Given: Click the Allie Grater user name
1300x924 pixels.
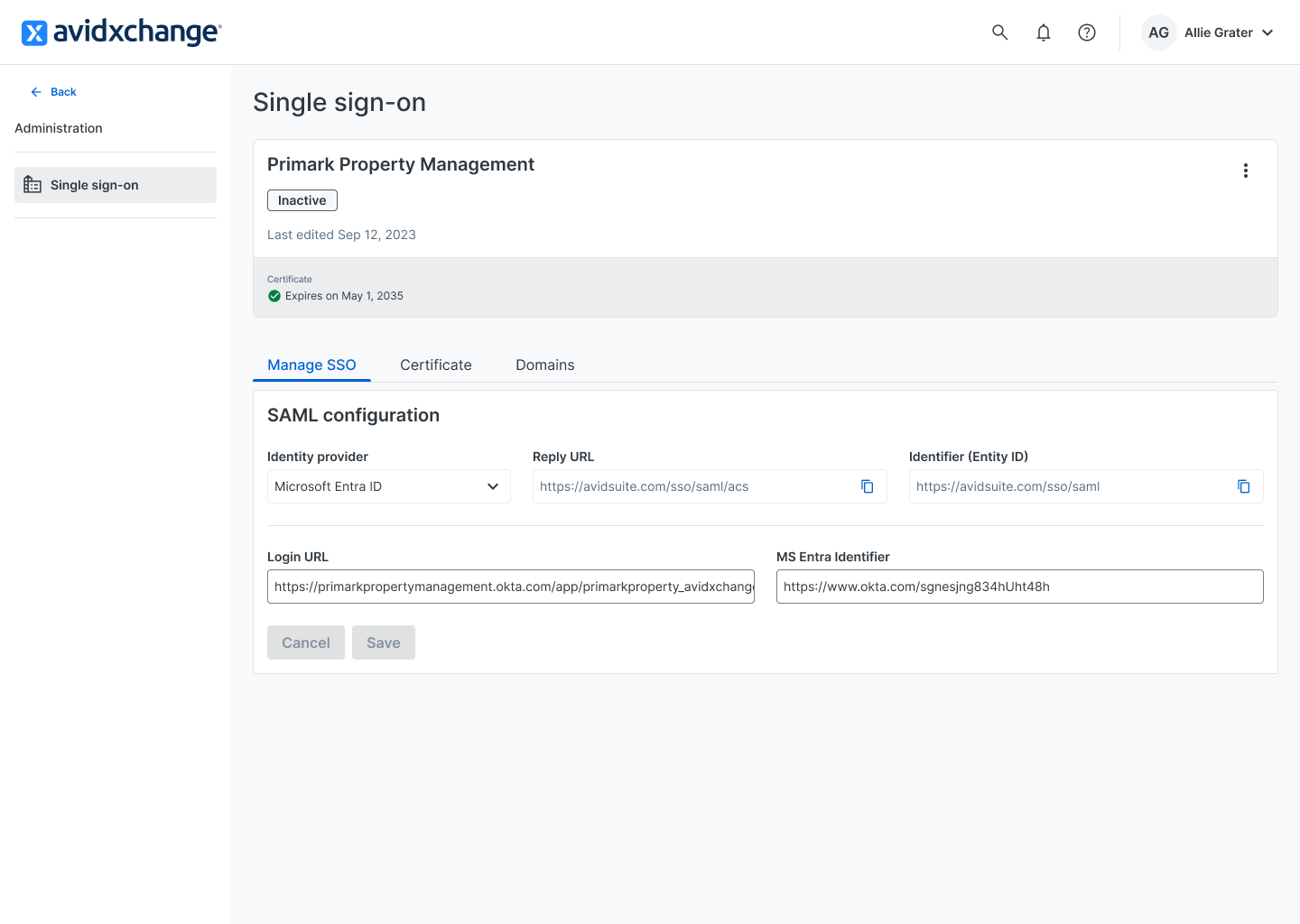Looking at the screenshot, I should [x=1219, y=32].
